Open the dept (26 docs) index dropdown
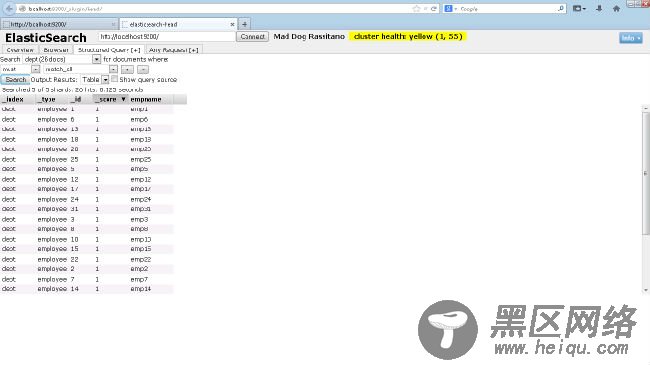Screen dimensions: 650x365 click(x=61, y=59)
